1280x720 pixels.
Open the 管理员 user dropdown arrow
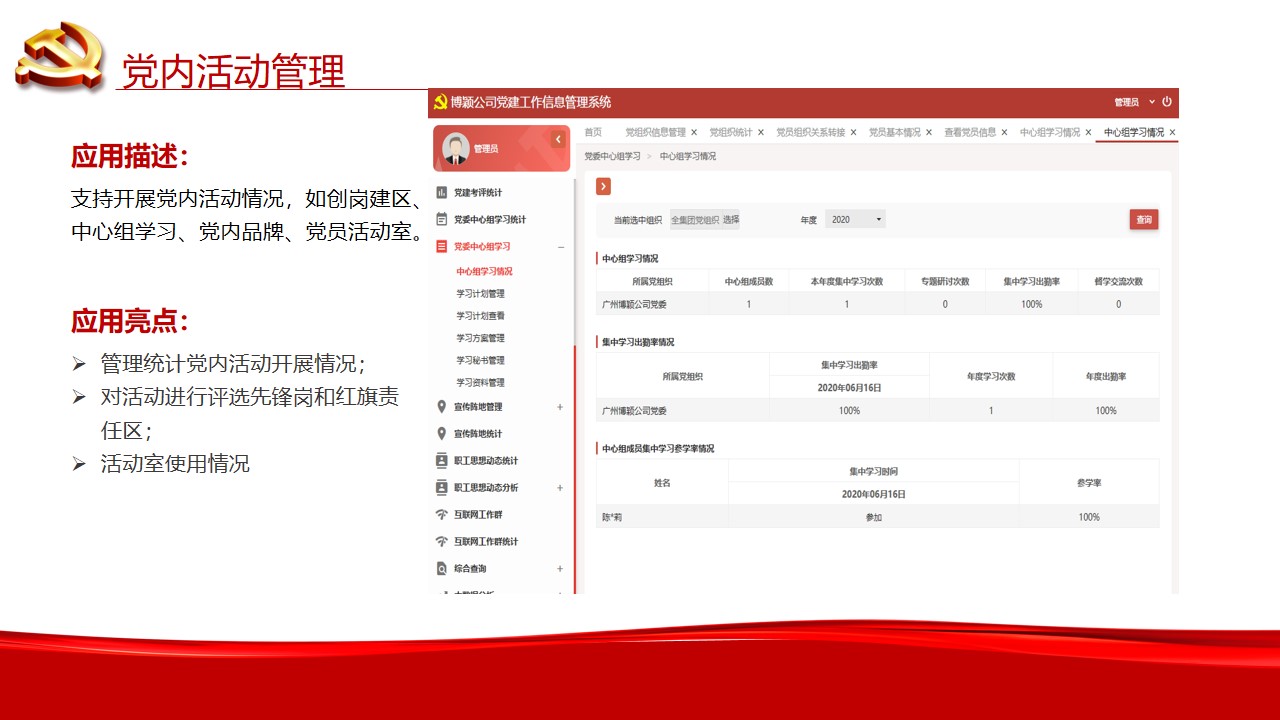[1152, 102]
